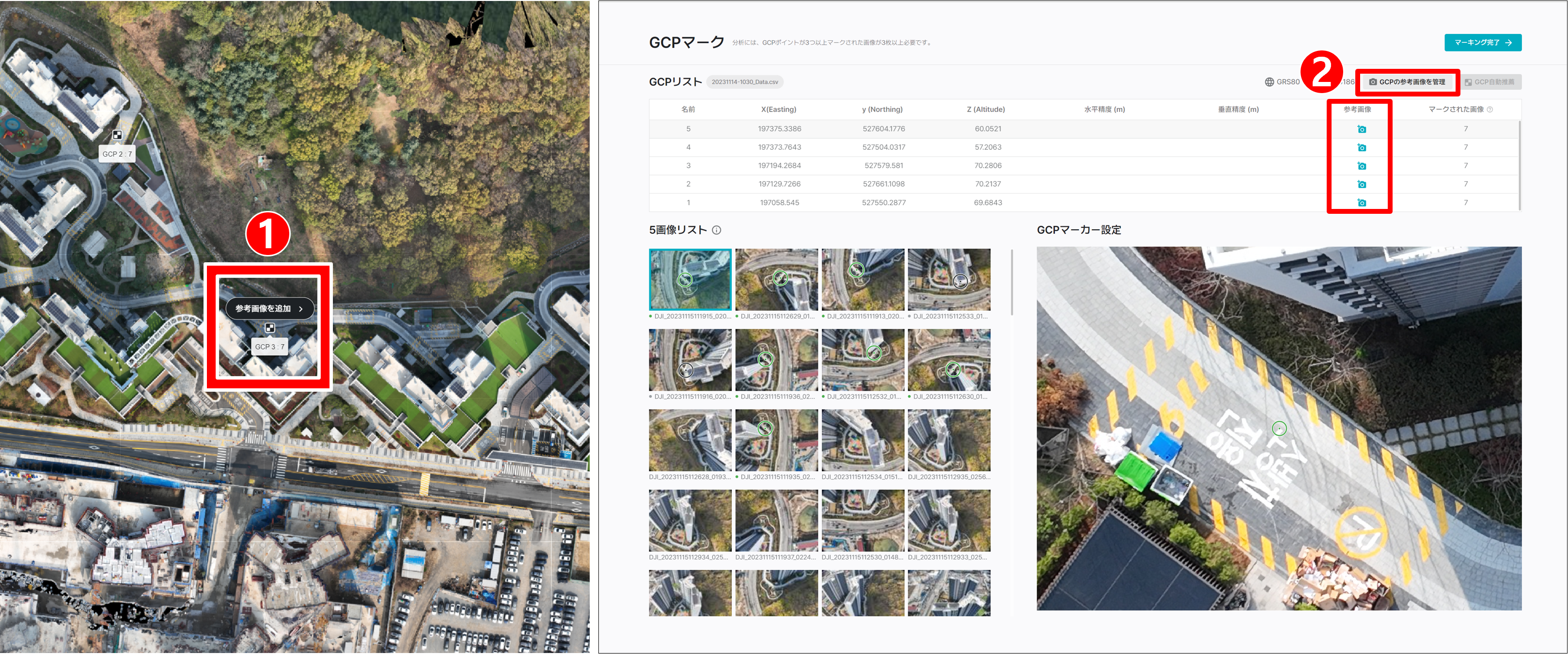
Task: Click the reference image camera icon for GCP 3
Action: (x=1362, y=166)
